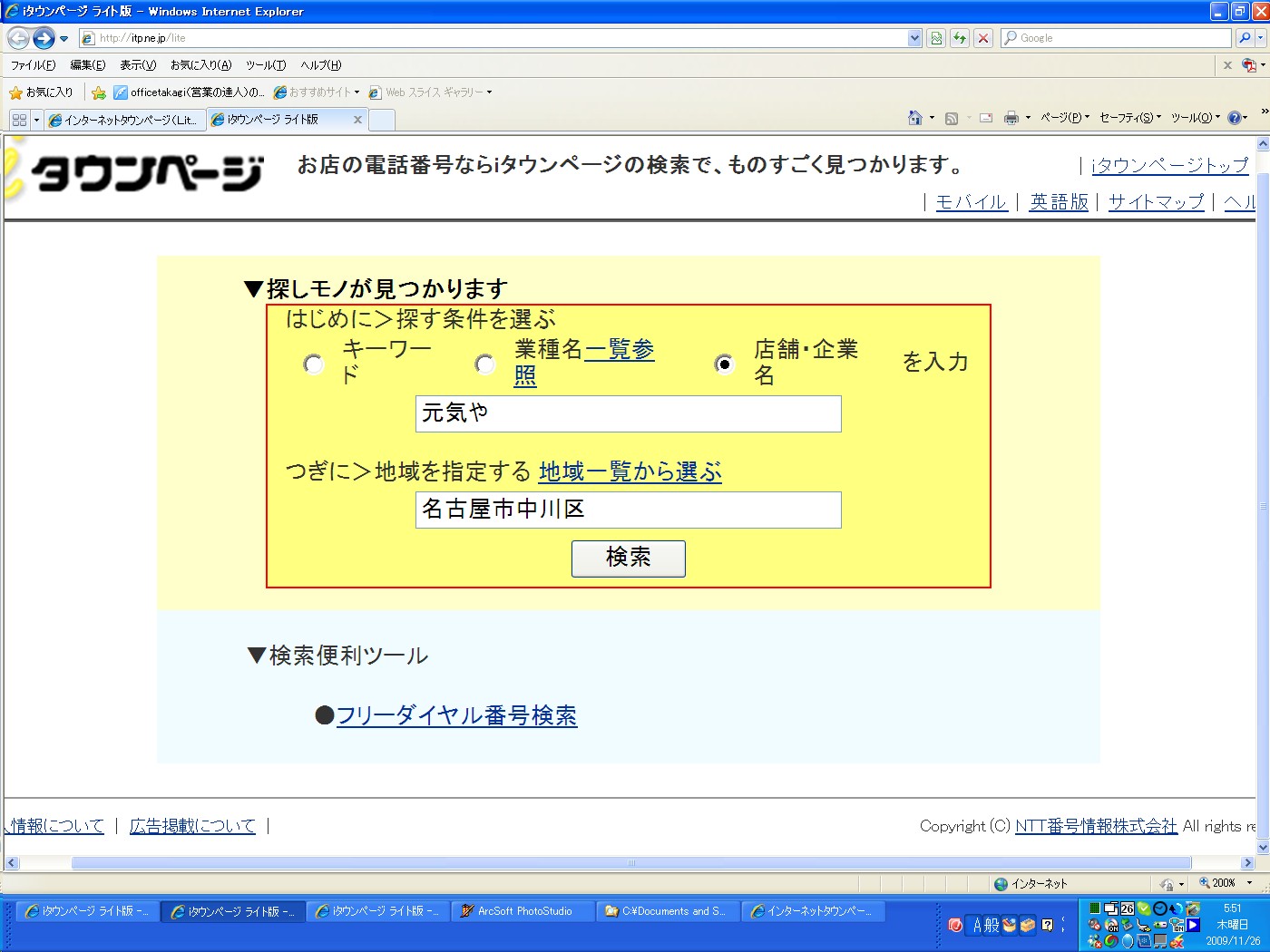This screenshot has width=1270, height=952.
Task: Click the IME conversion mode '般' indicator
Action: point(992,925)
